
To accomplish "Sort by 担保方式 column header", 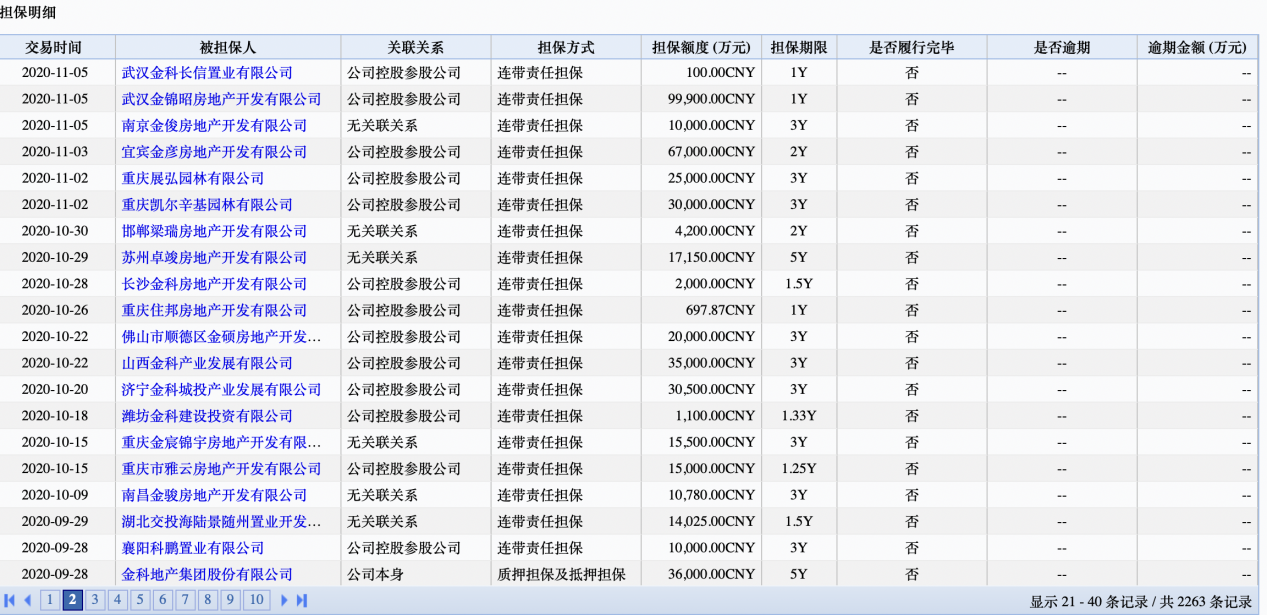I will pyautogui.click(x=566, y=47).
